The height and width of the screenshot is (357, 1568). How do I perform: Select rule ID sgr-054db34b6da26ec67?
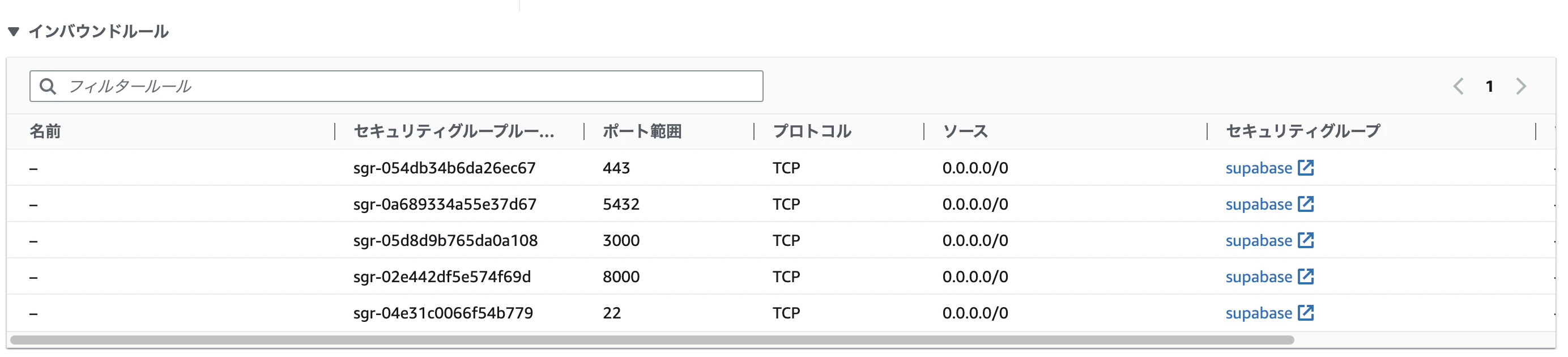444,168
